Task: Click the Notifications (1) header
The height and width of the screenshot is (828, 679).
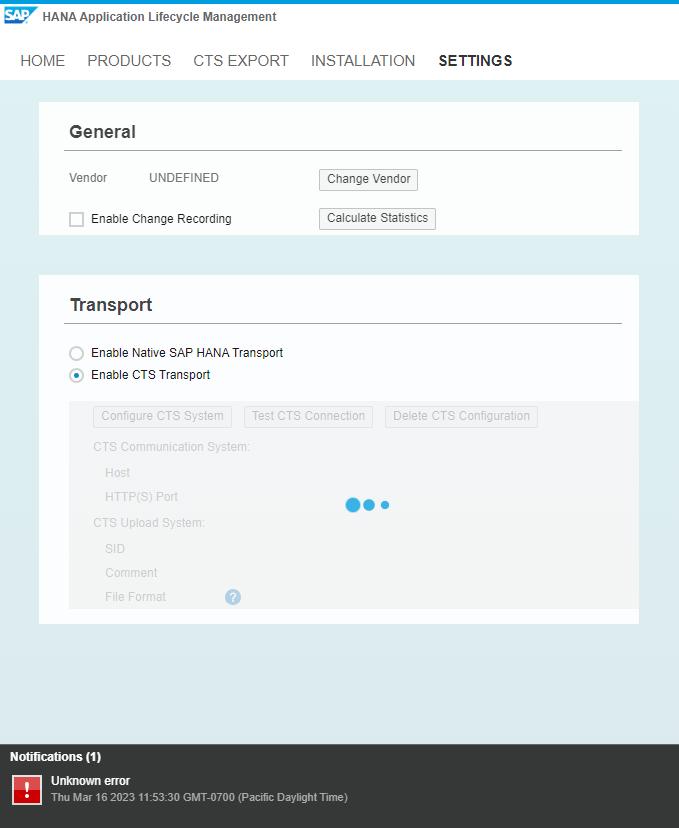Action: (x=55, y=757)
